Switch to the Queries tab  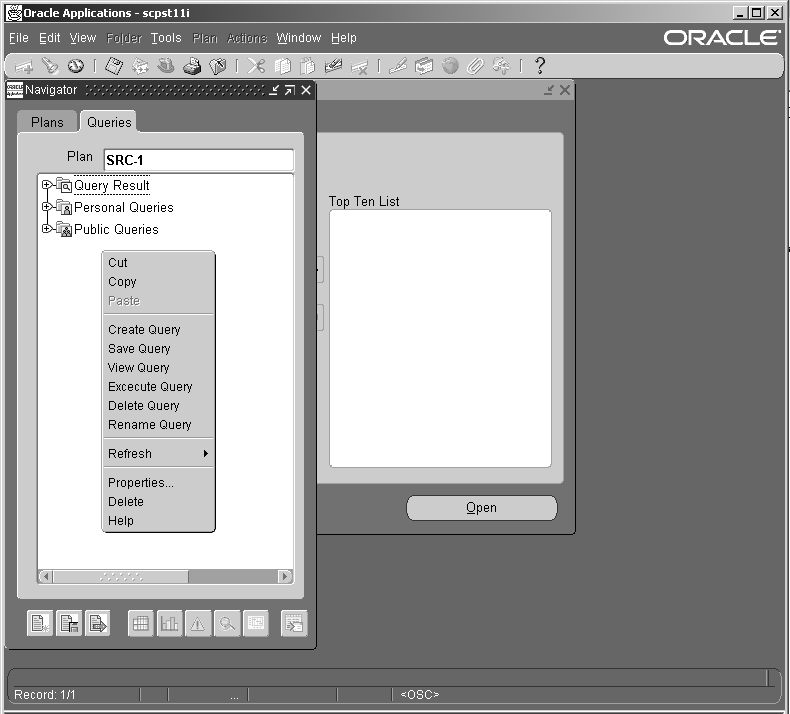point(109,122)
